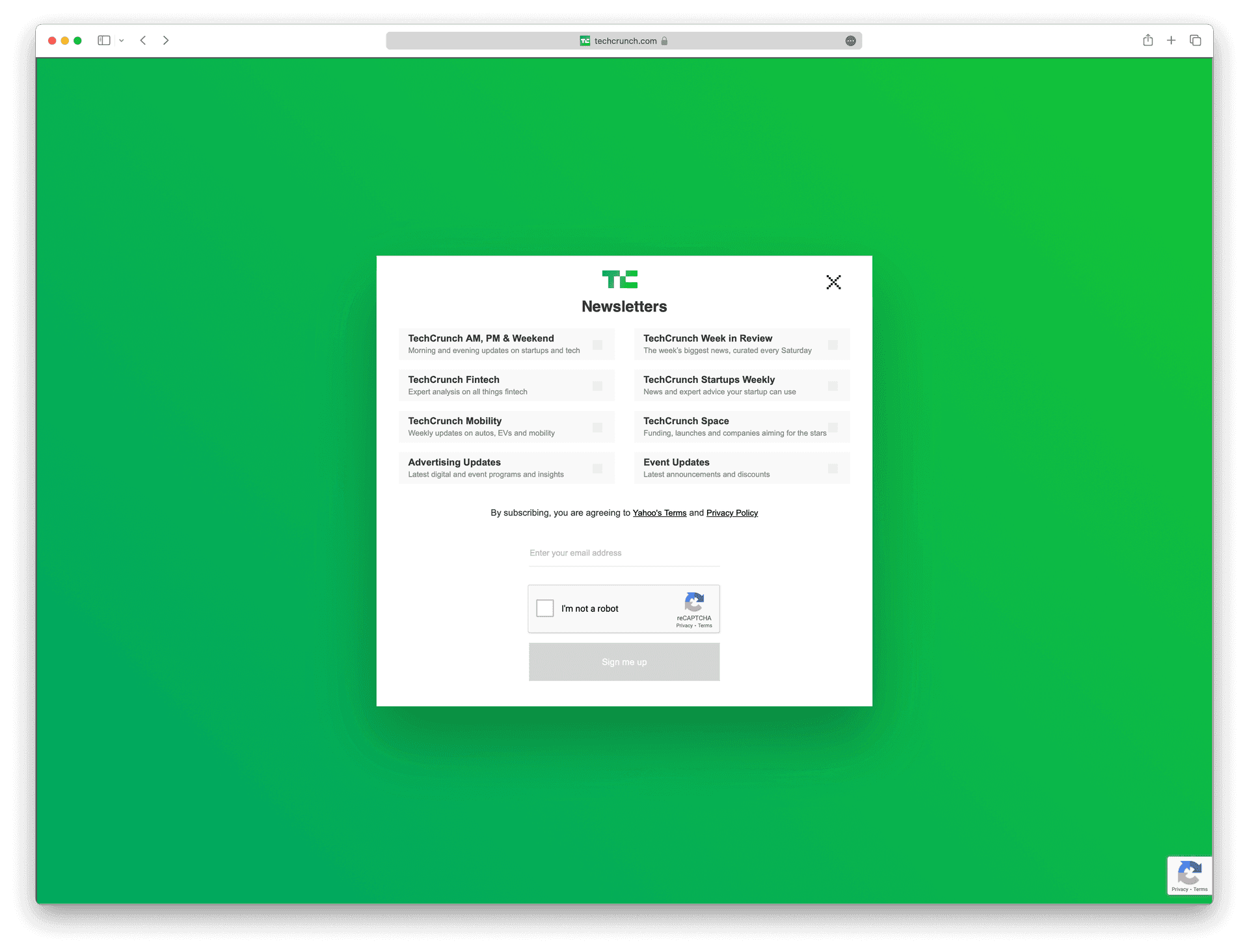The width and height of the screenshot is (1249, 952).
Task: Click 'Weekly updates on autos, EVs and mobility' text
Action: point(481,433)
